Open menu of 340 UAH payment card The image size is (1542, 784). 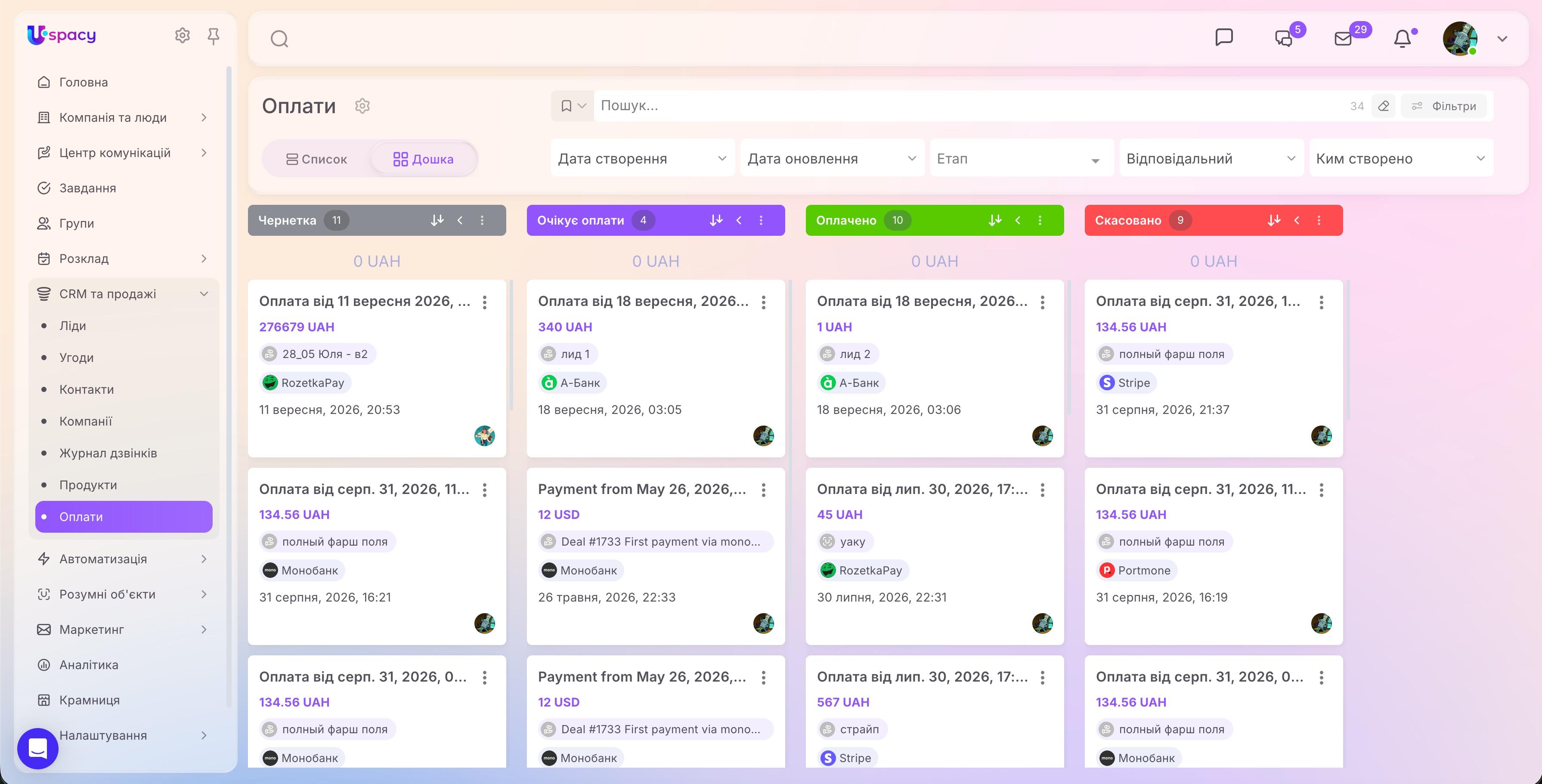coord(764,302)
